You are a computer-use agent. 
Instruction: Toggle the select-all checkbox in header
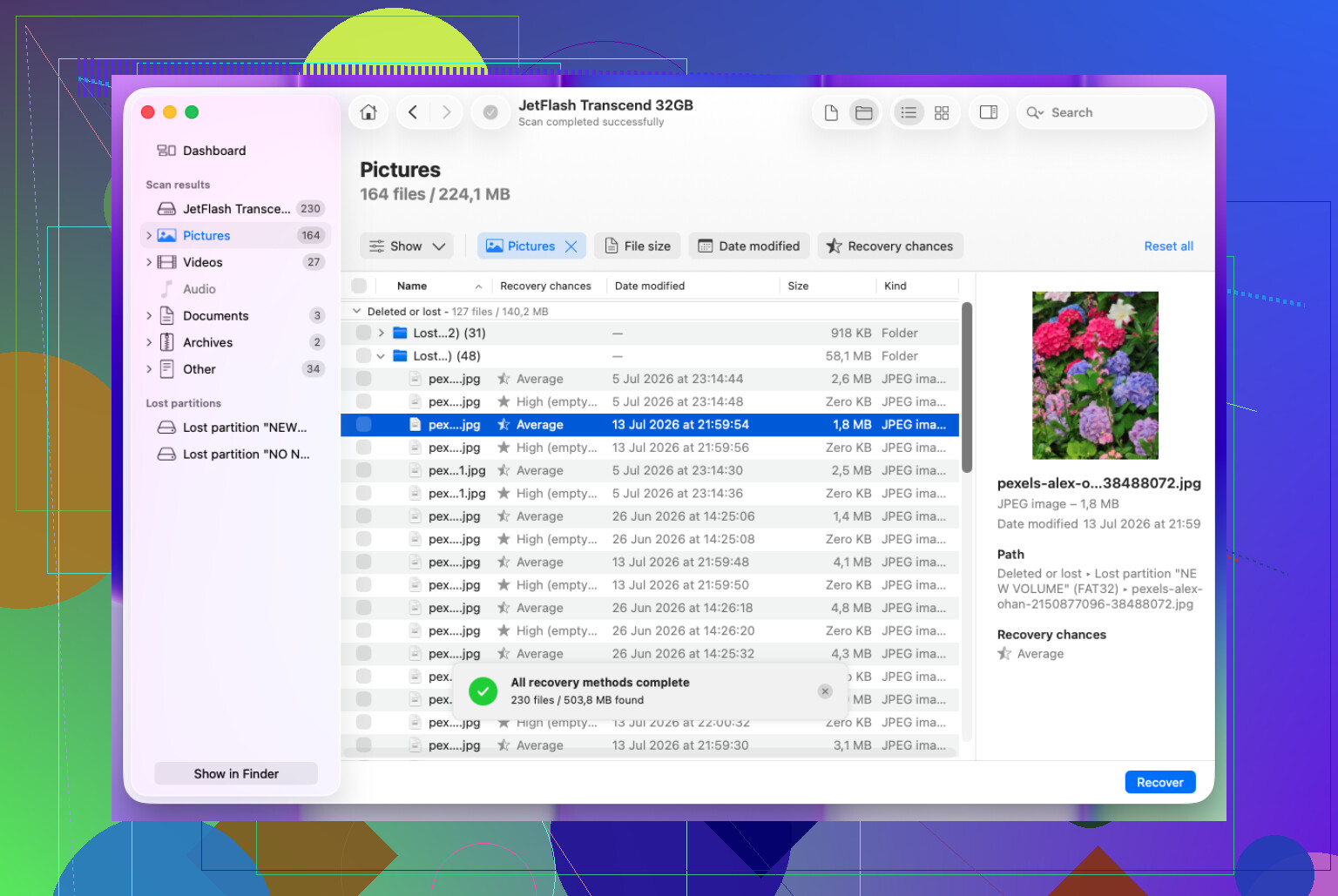point(359,286)
